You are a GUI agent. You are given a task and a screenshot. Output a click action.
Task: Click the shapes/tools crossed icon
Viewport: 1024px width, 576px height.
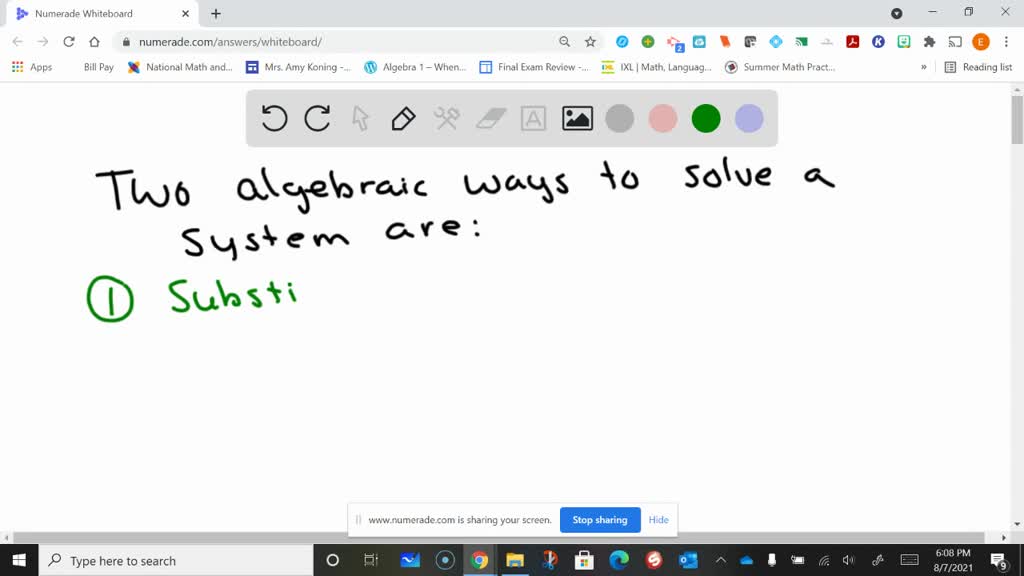coord(445,118)
